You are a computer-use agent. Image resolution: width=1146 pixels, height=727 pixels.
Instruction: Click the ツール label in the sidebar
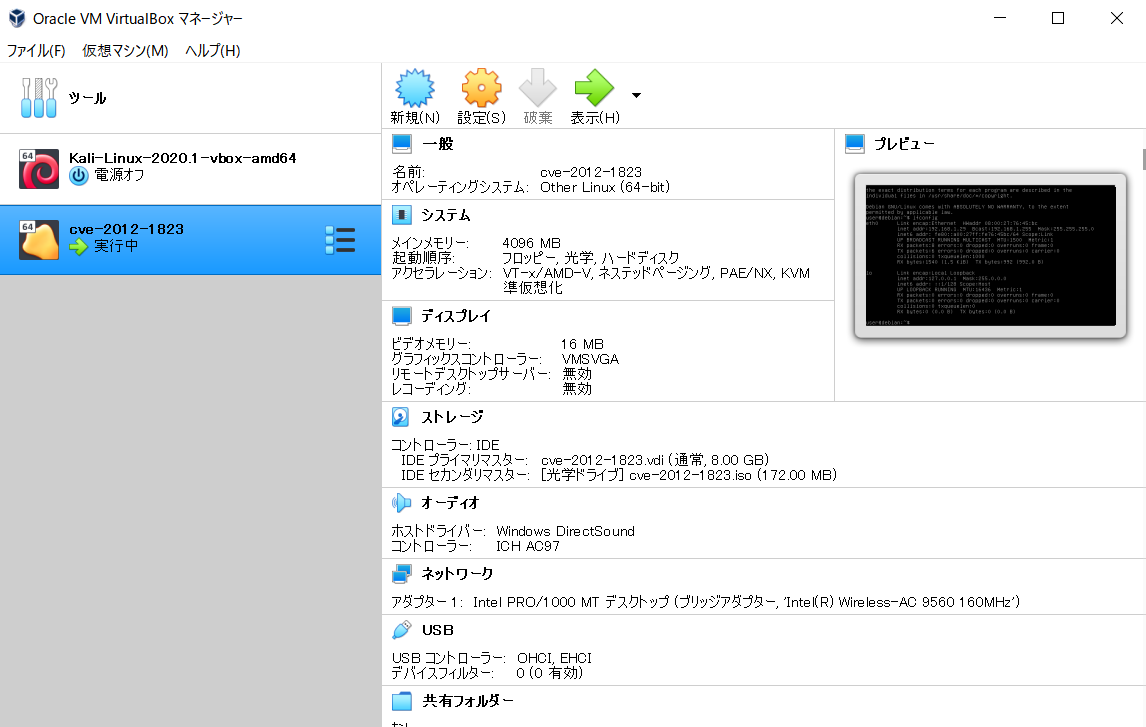tap(87, 98)
